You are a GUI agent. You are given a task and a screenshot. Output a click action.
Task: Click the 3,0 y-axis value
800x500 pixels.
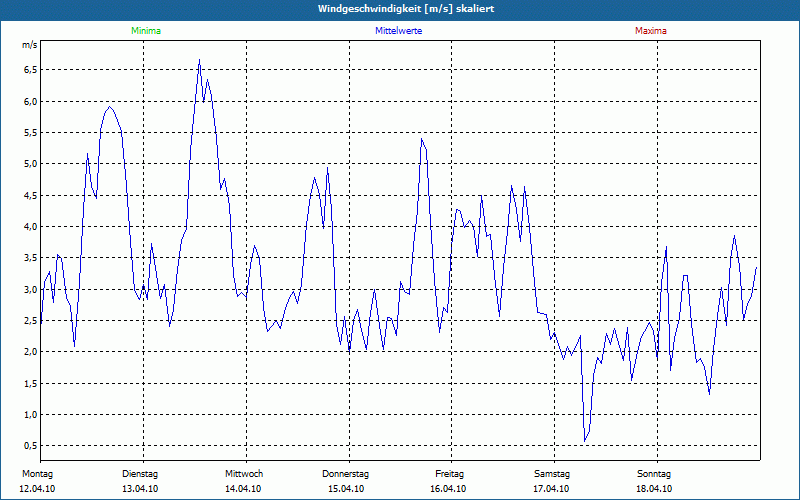click(x=30, y=289)
